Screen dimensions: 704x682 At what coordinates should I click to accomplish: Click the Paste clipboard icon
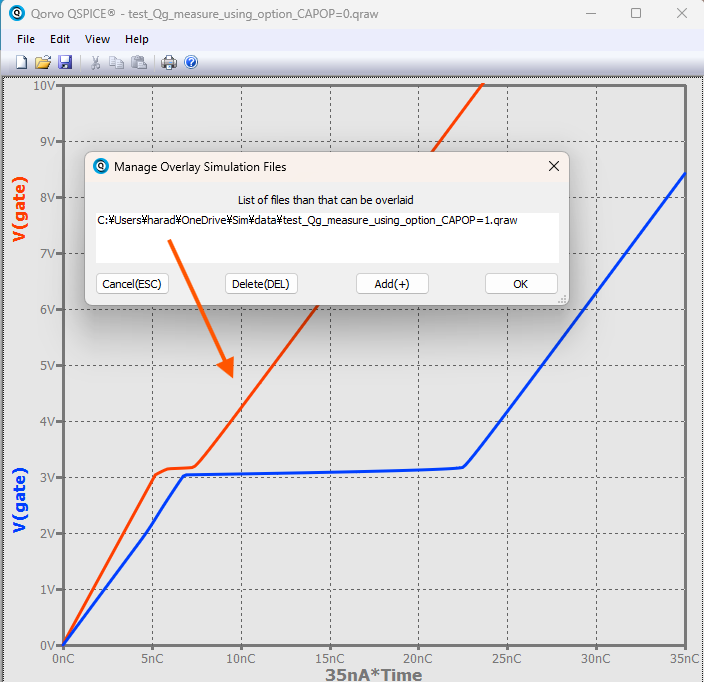(139, 62)
